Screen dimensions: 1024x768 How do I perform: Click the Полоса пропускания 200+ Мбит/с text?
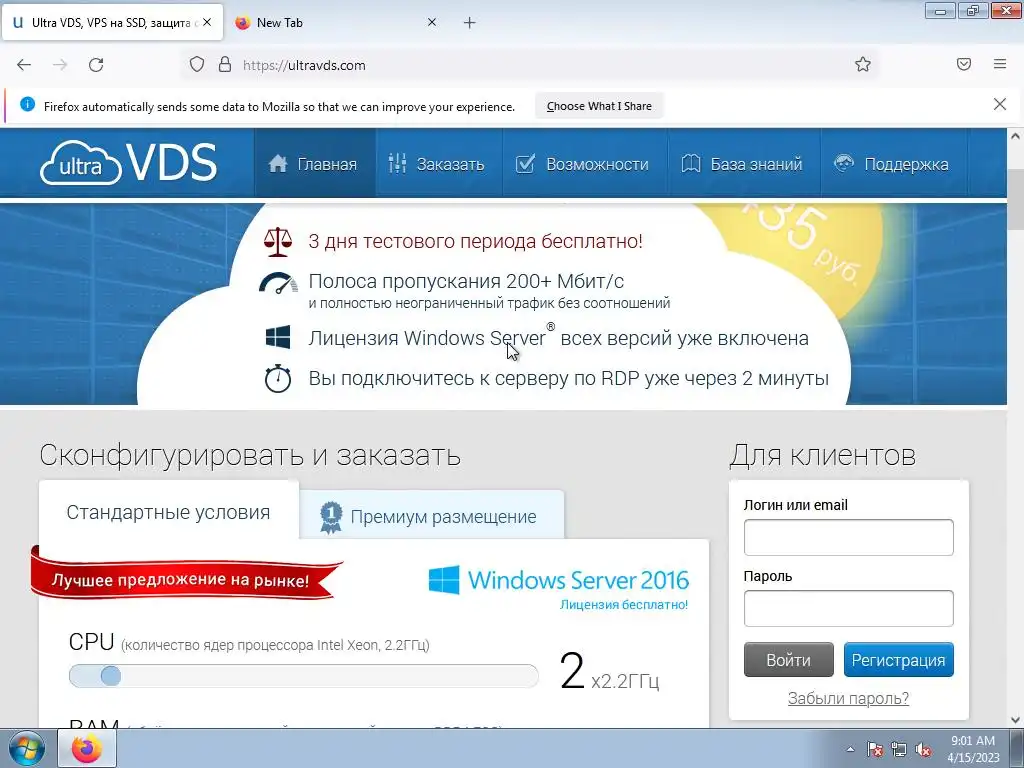coord(466,281)
